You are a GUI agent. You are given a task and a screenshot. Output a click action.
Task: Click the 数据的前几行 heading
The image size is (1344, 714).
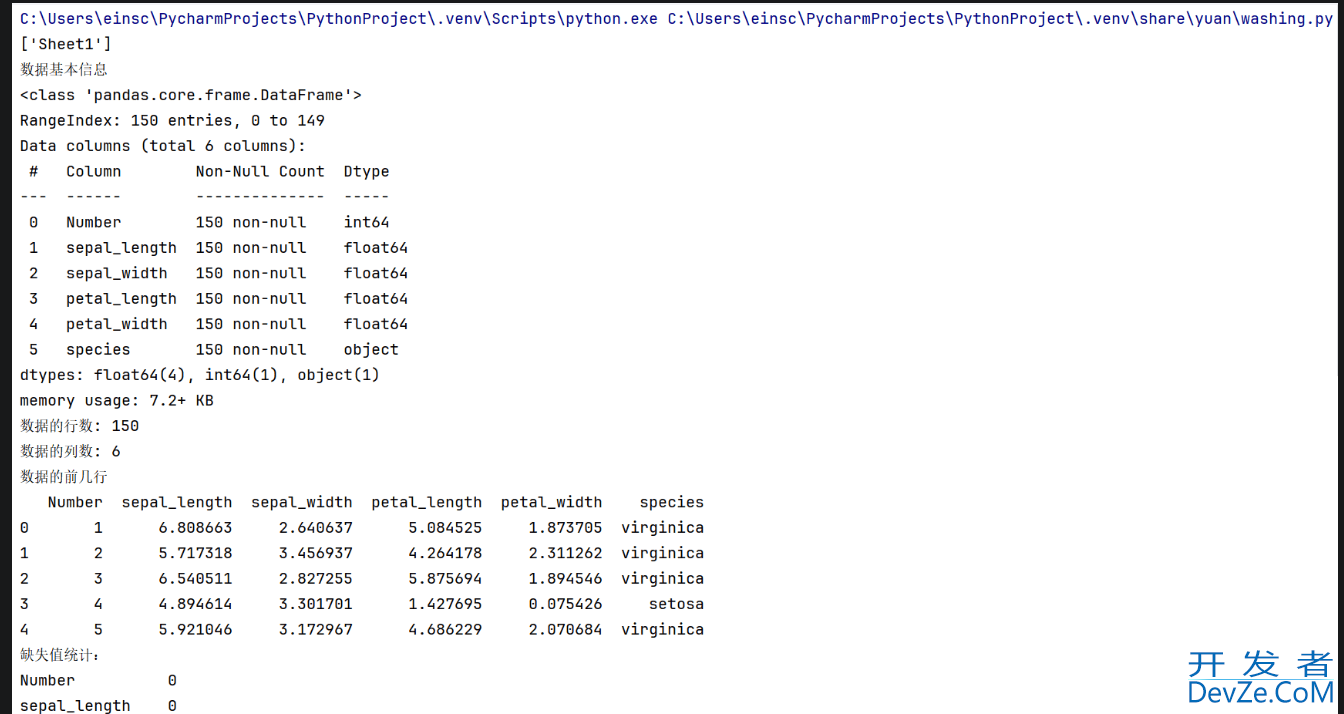[x=64, y=477]
